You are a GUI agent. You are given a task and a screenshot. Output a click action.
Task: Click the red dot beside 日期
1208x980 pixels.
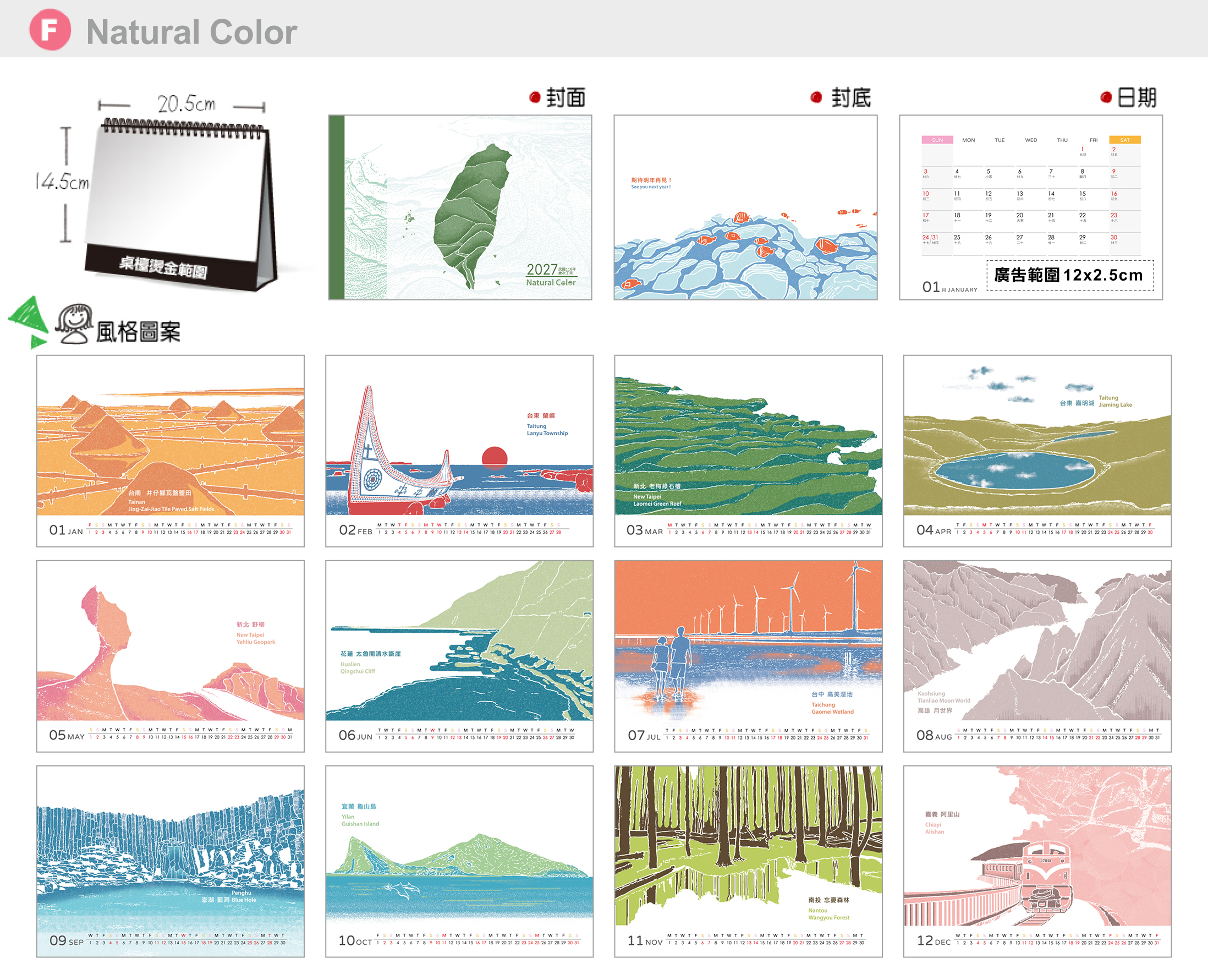tap(1106, 97)
